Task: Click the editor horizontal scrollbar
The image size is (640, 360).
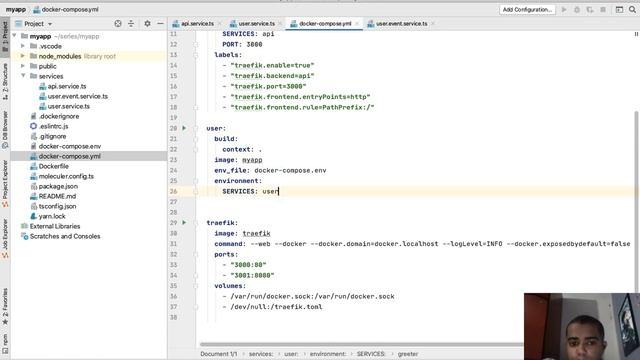Action: click(362, 344)
